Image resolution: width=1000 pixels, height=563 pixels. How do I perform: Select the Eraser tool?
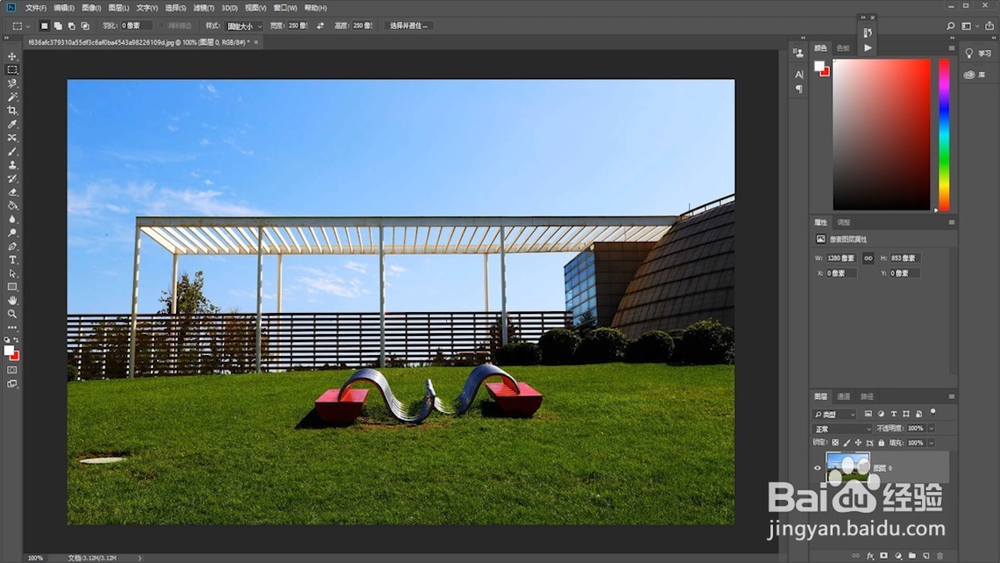[12, 192]
